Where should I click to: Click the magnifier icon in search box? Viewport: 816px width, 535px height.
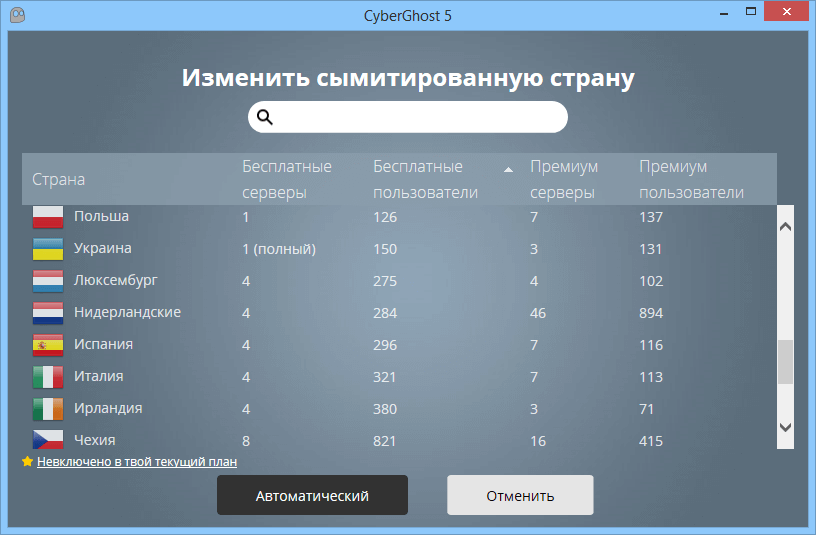coord(265,117)
